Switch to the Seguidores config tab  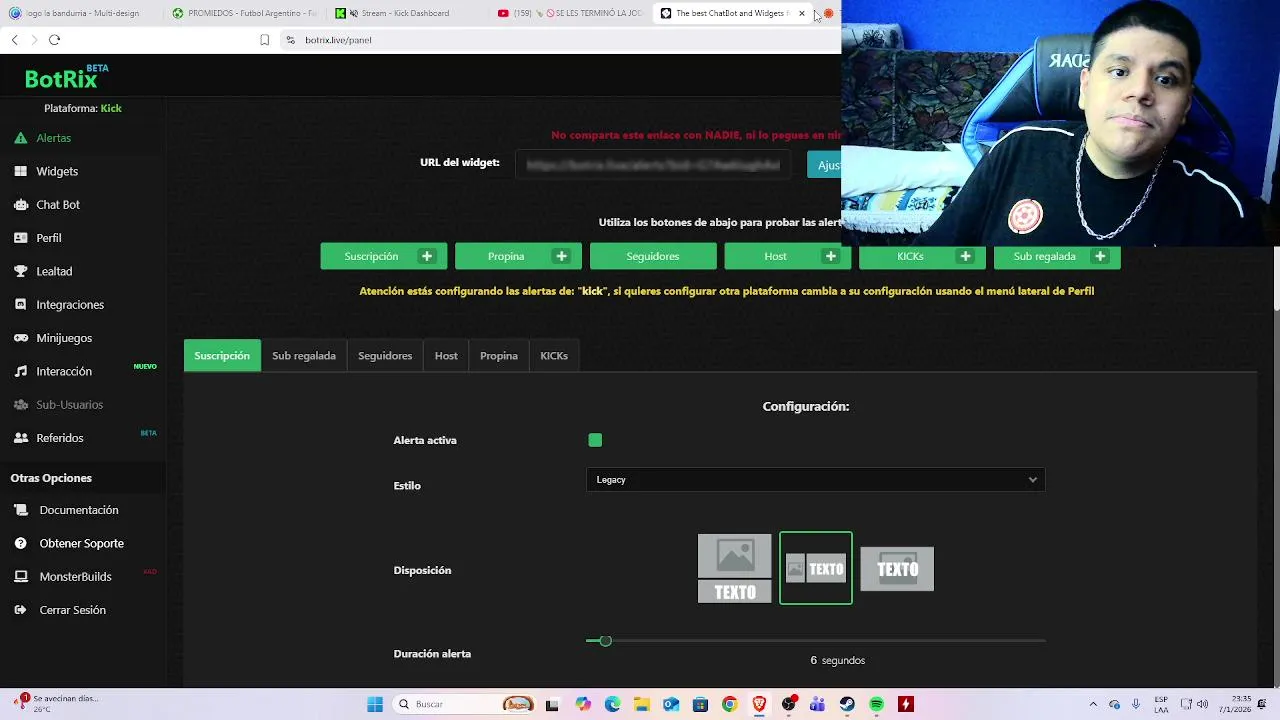point(385,356)
